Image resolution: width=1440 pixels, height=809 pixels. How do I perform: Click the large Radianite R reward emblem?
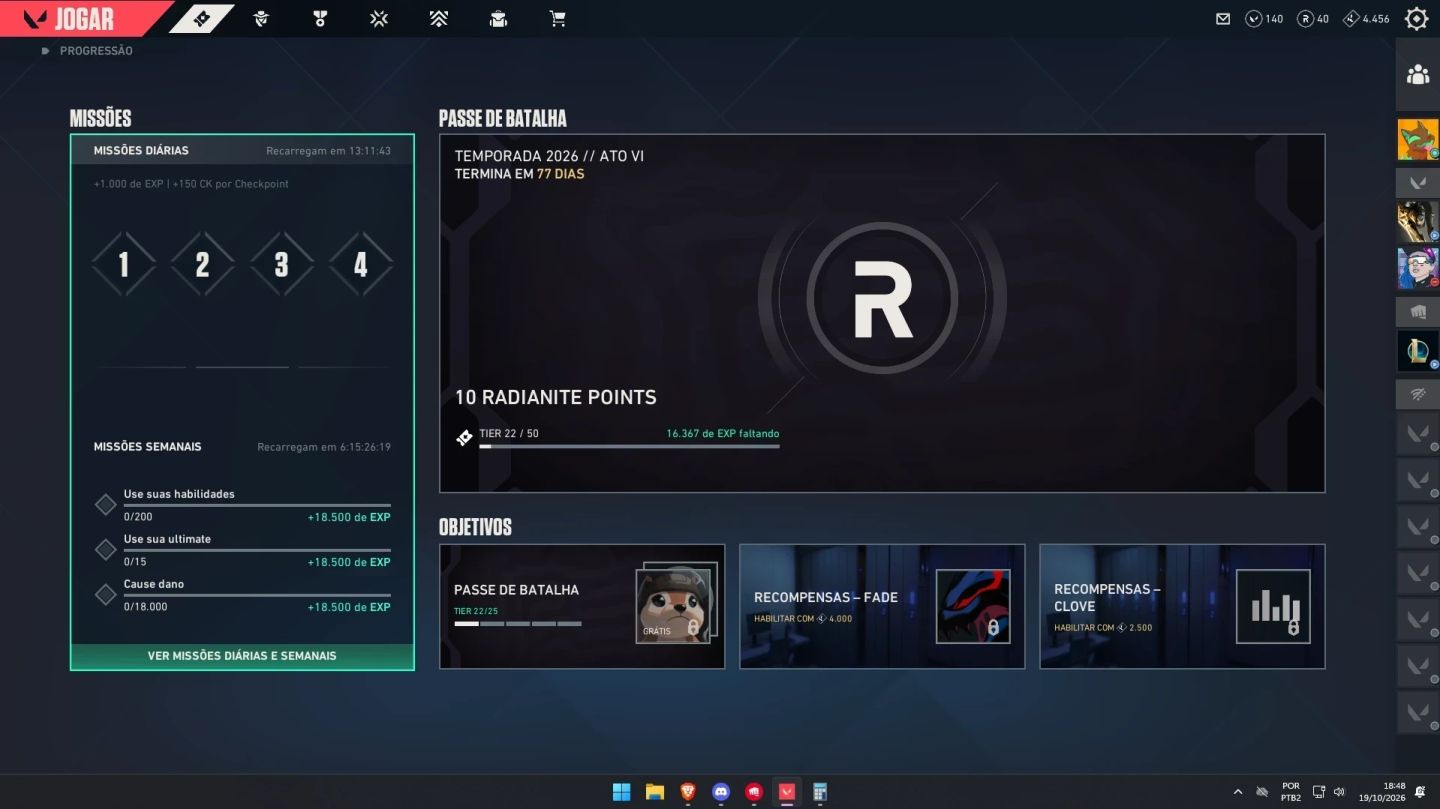tap(882, 298)
